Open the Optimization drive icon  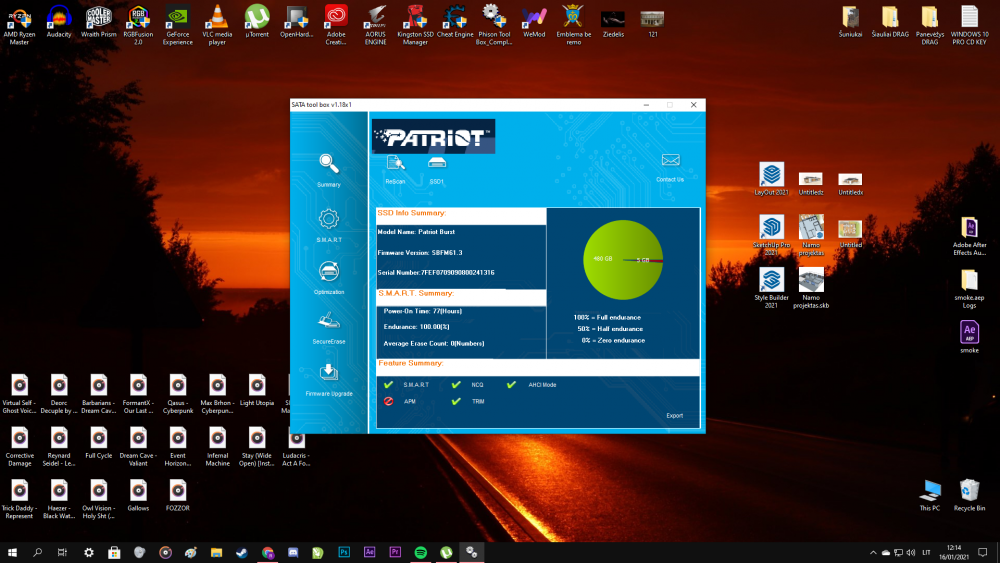(x=328, y=271)
